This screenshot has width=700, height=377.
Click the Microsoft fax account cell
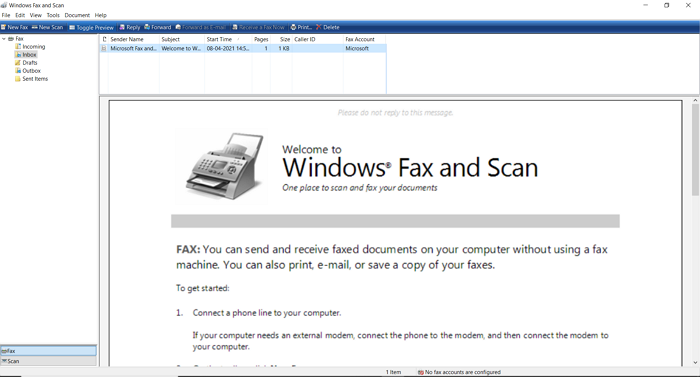[357, 48]
